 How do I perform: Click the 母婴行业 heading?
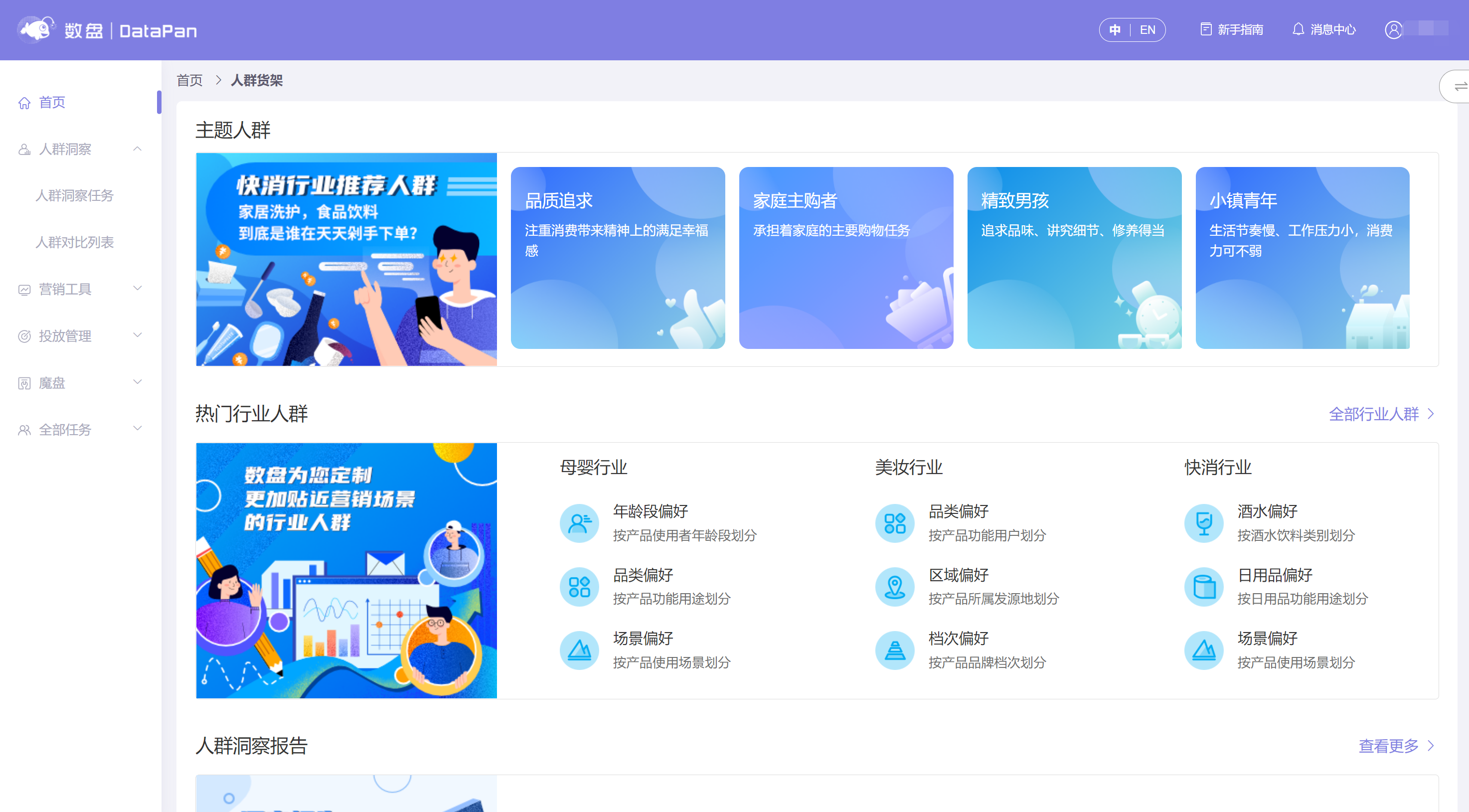(594, 468)
